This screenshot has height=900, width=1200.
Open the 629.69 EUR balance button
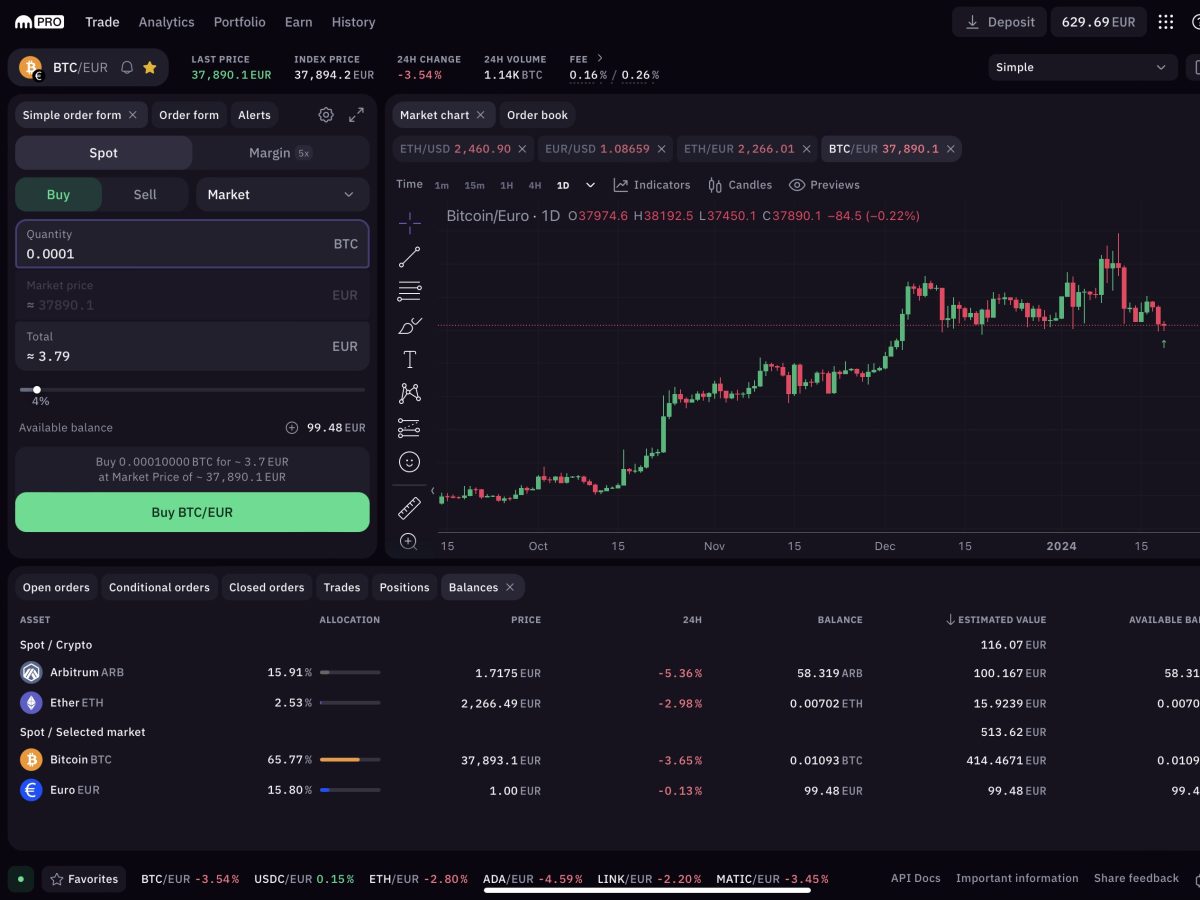click(x=1098, y=22)
